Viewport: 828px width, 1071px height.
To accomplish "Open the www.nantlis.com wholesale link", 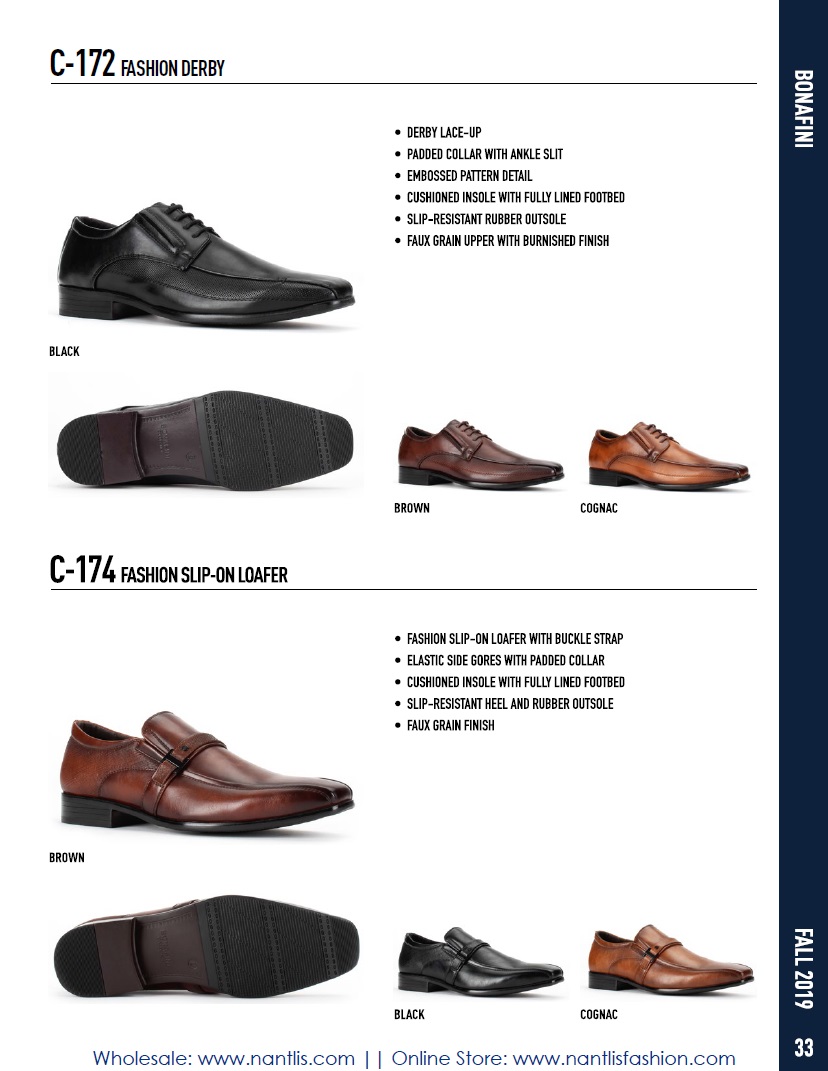I will click(276, 1058).
